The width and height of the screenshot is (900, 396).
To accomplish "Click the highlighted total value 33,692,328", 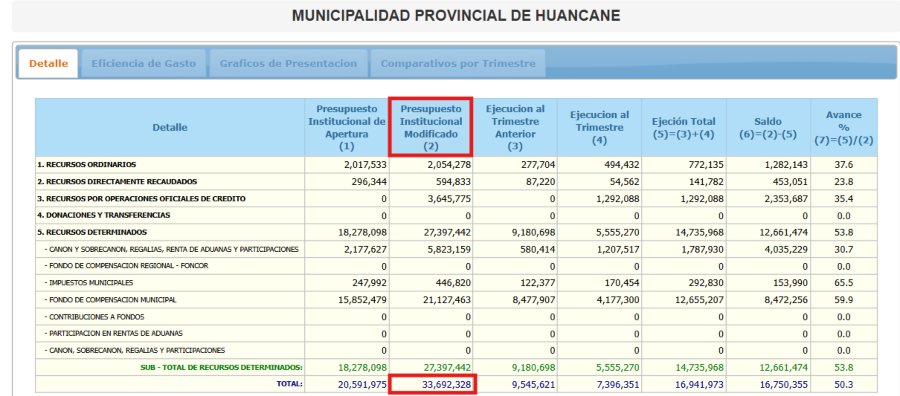I will [x=433, y=385].
